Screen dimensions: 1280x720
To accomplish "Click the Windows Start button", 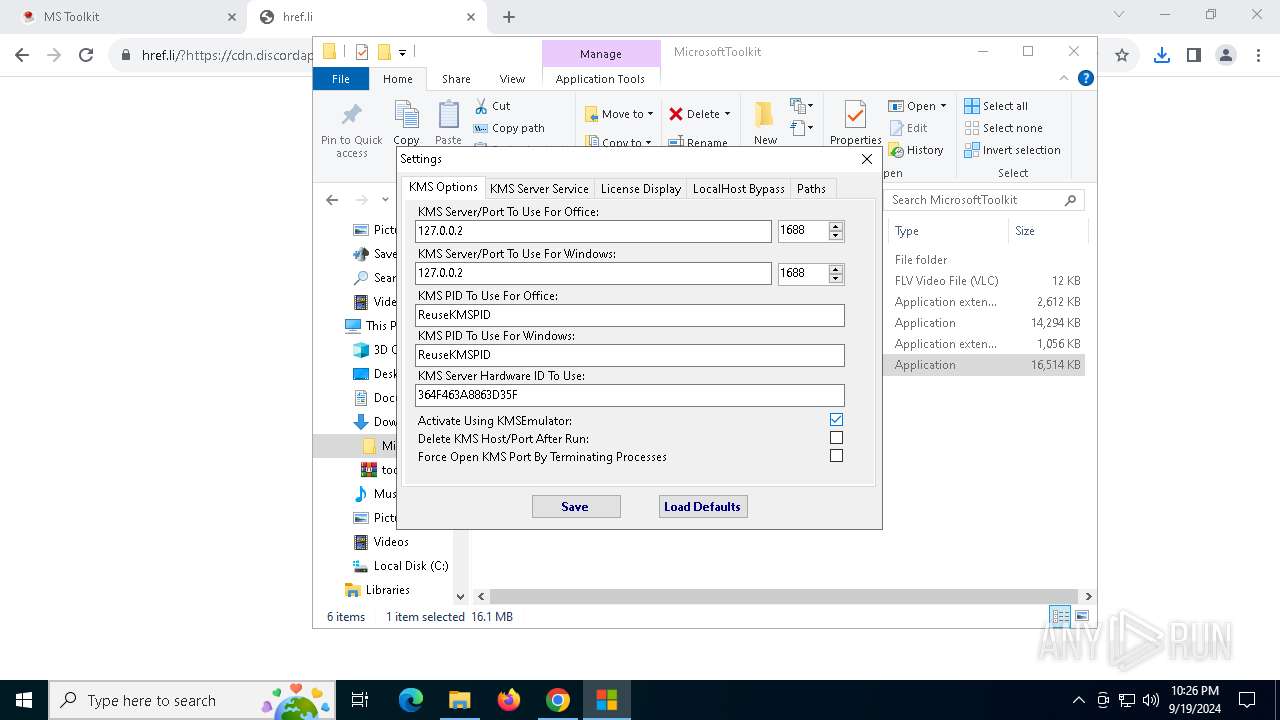I will (x=23, y=700).
